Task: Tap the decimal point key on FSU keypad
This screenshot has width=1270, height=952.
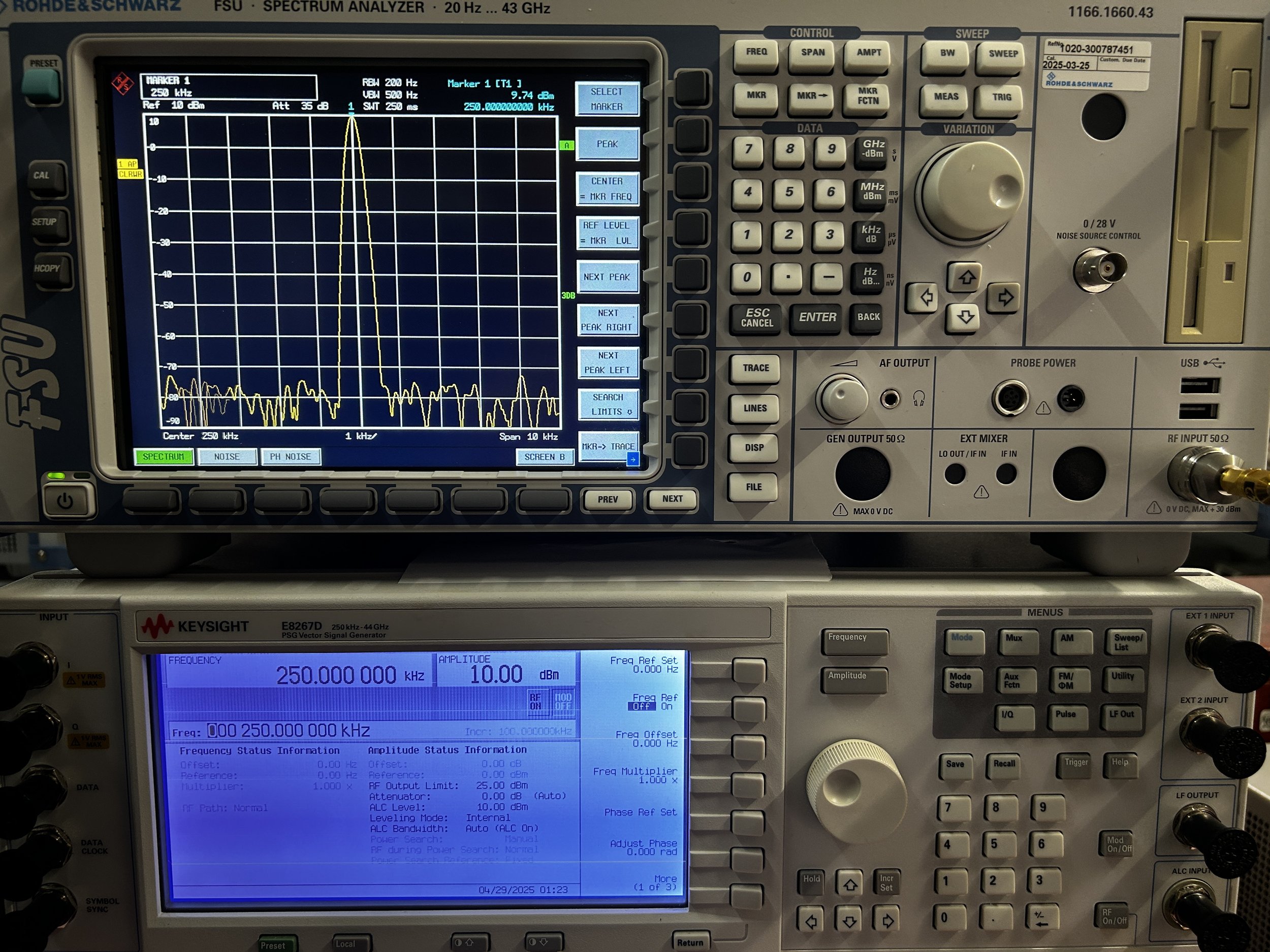Action: click(x=788, y=277)
